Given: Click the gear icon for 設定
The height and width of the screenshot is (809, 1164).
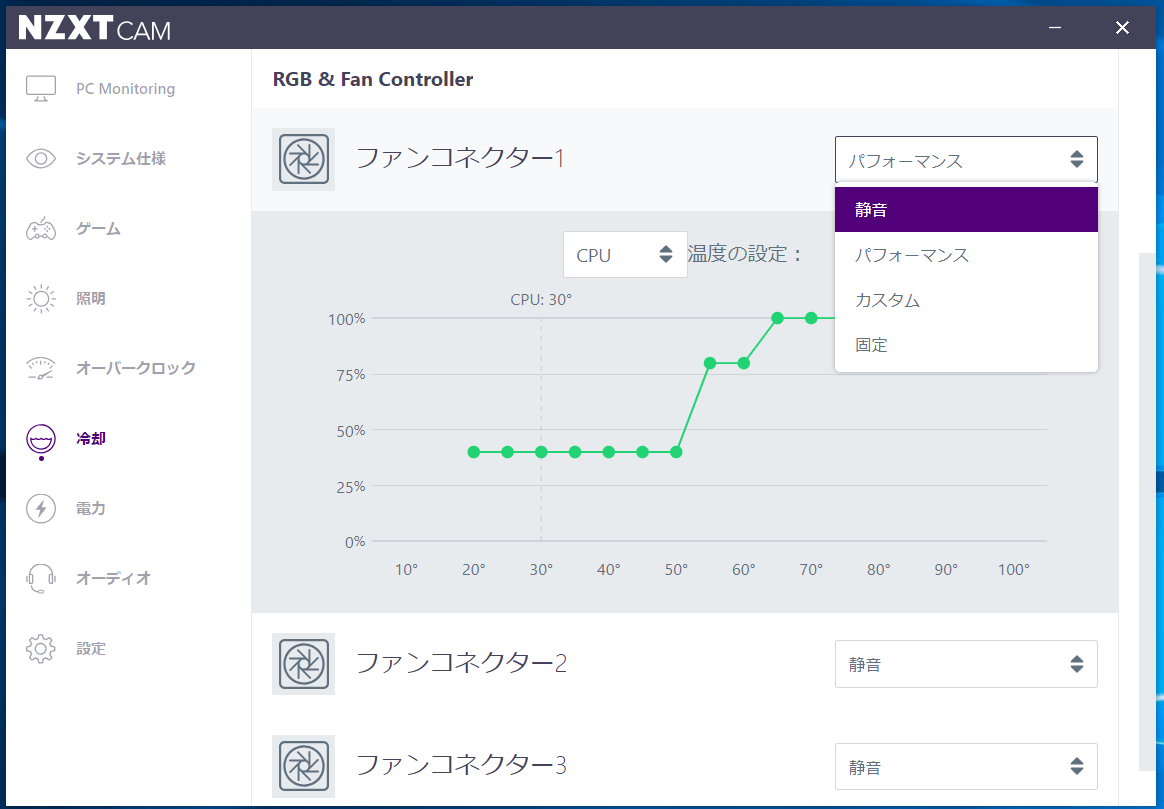Looking at the screenshot, I should pos(41,649).
